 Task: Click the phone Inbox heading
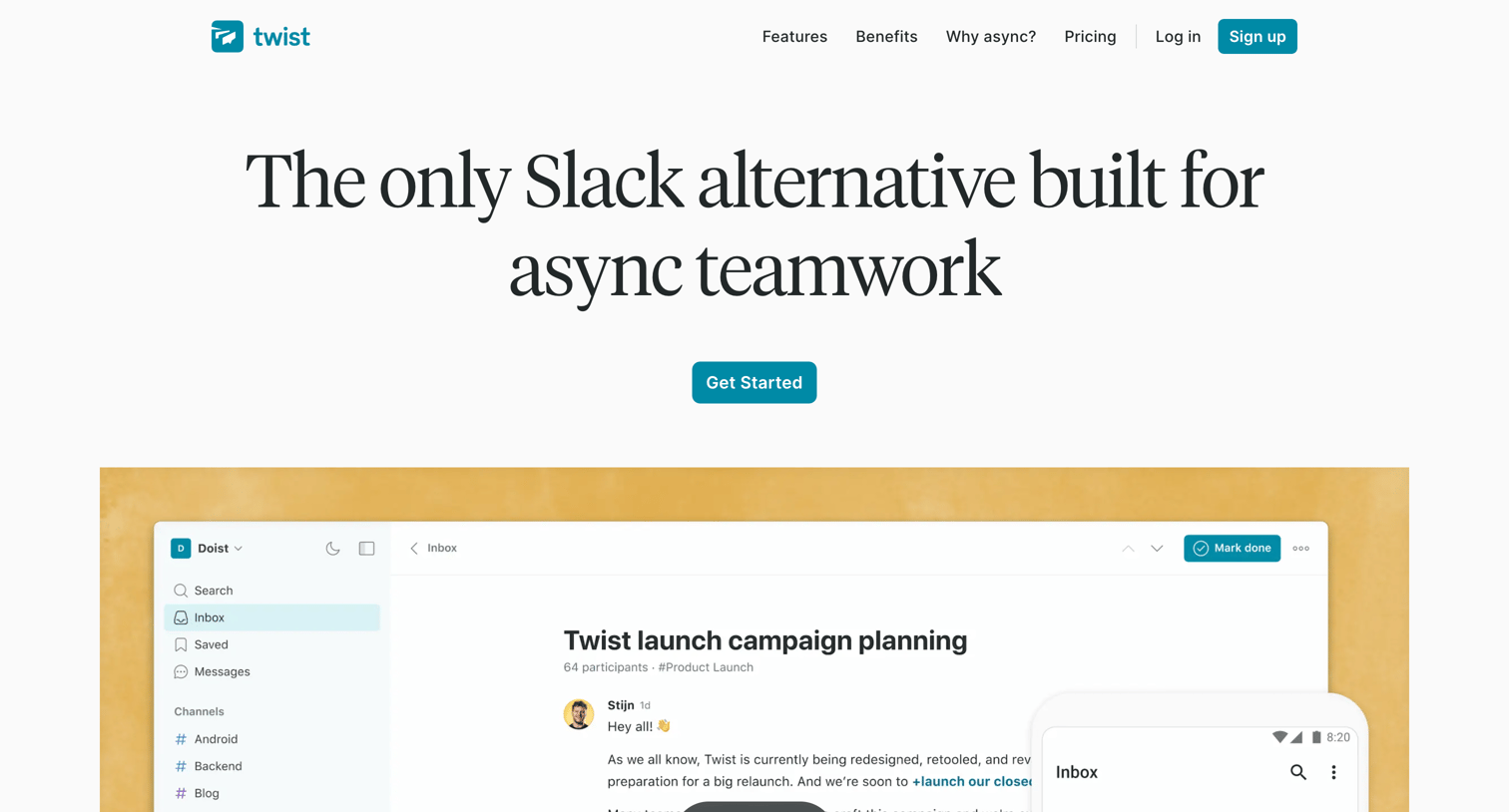(1077, 772)
